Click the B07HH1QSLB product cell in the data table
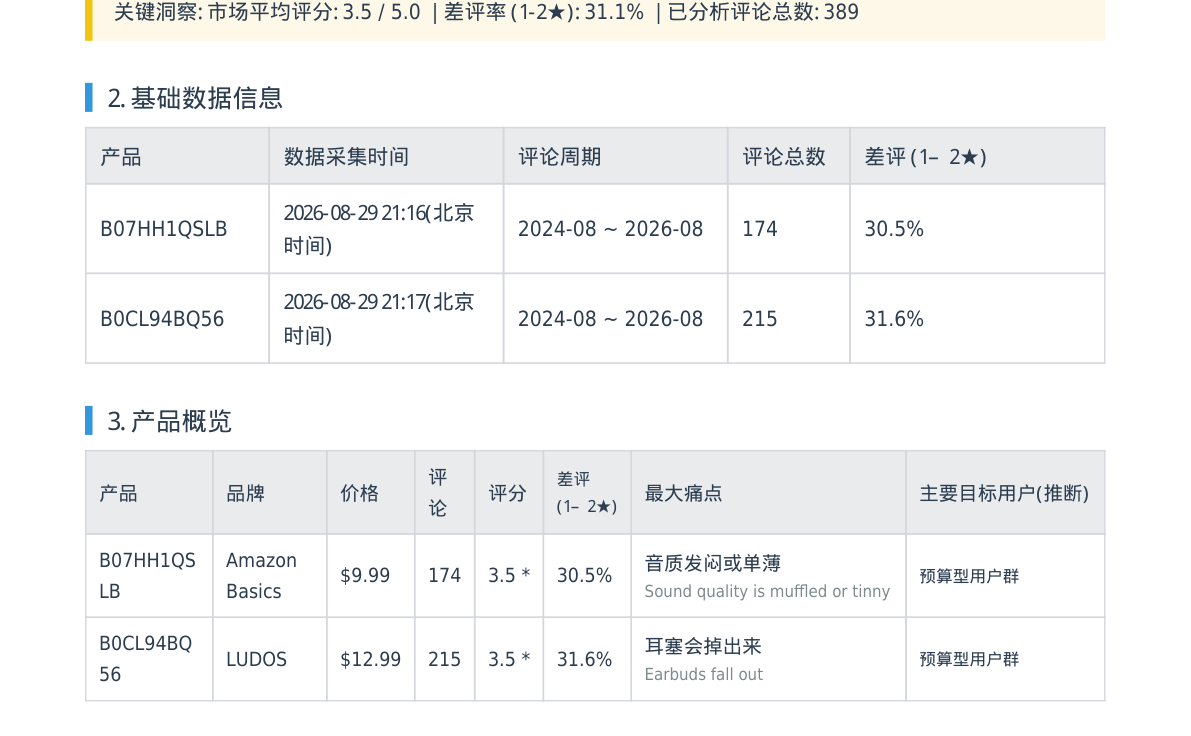The width and height of the screenshot is (1191, 736). click(177, 229)
